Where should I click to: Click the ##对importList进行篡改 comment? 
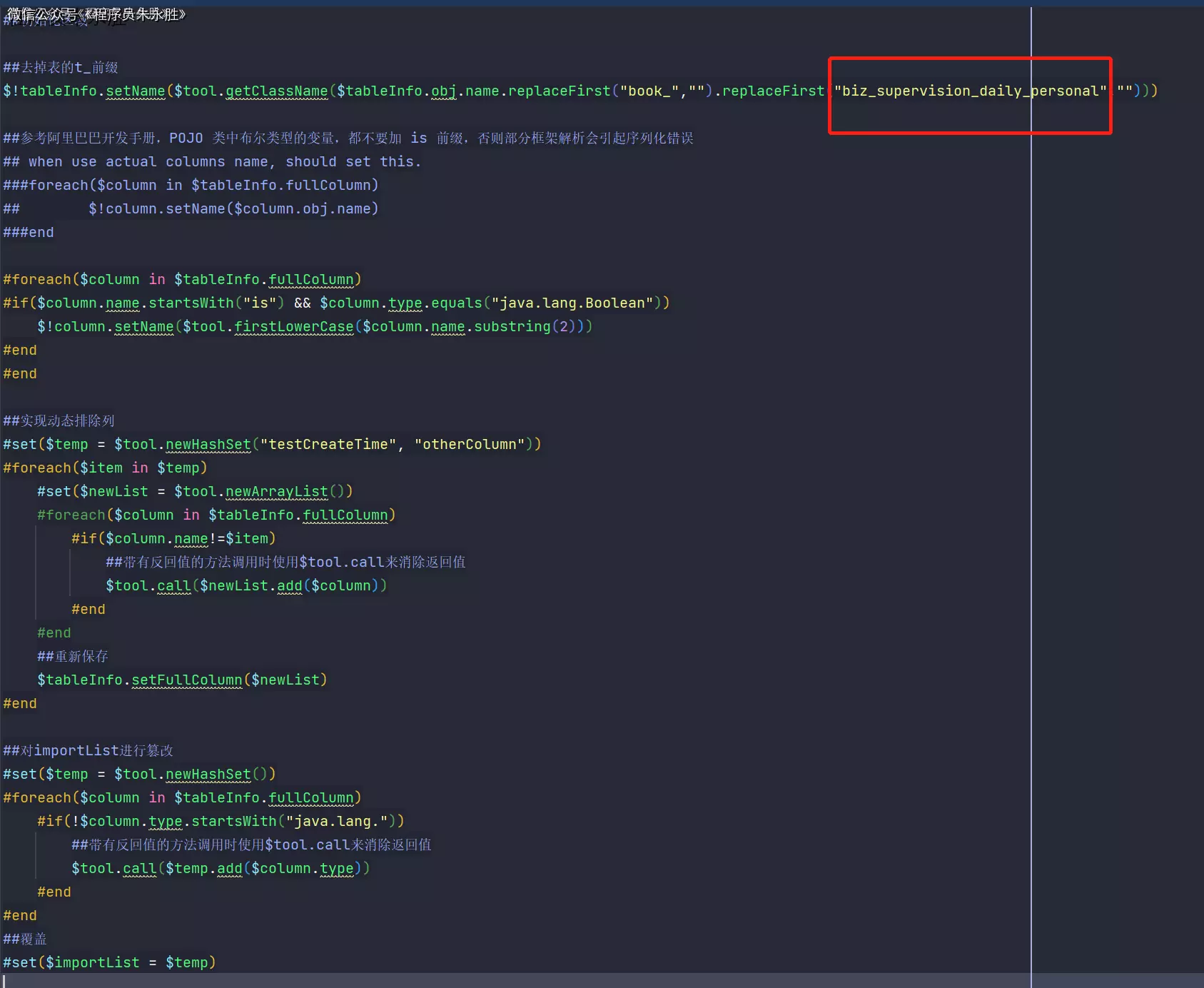tap(88, 751)
